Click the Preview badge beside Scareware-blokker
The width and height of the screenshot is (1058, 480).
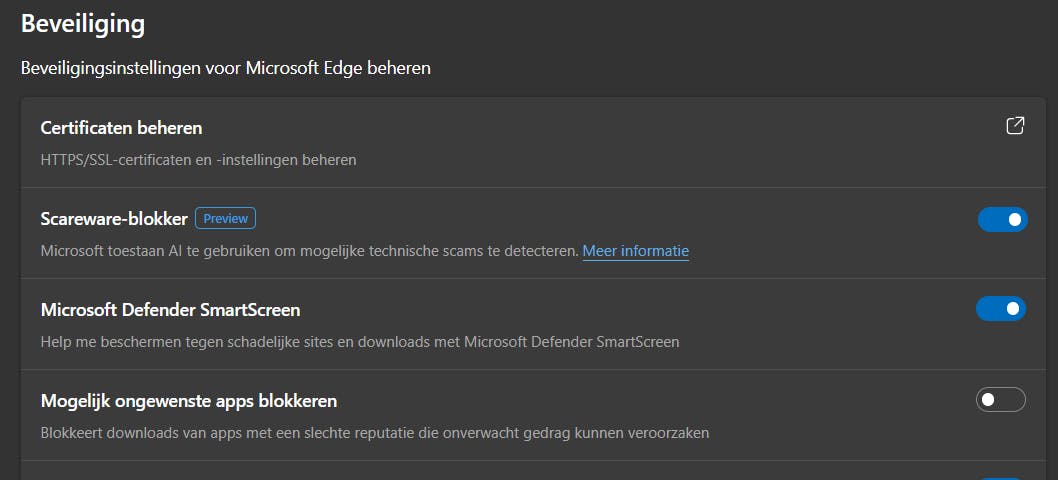tap(225, 218)
